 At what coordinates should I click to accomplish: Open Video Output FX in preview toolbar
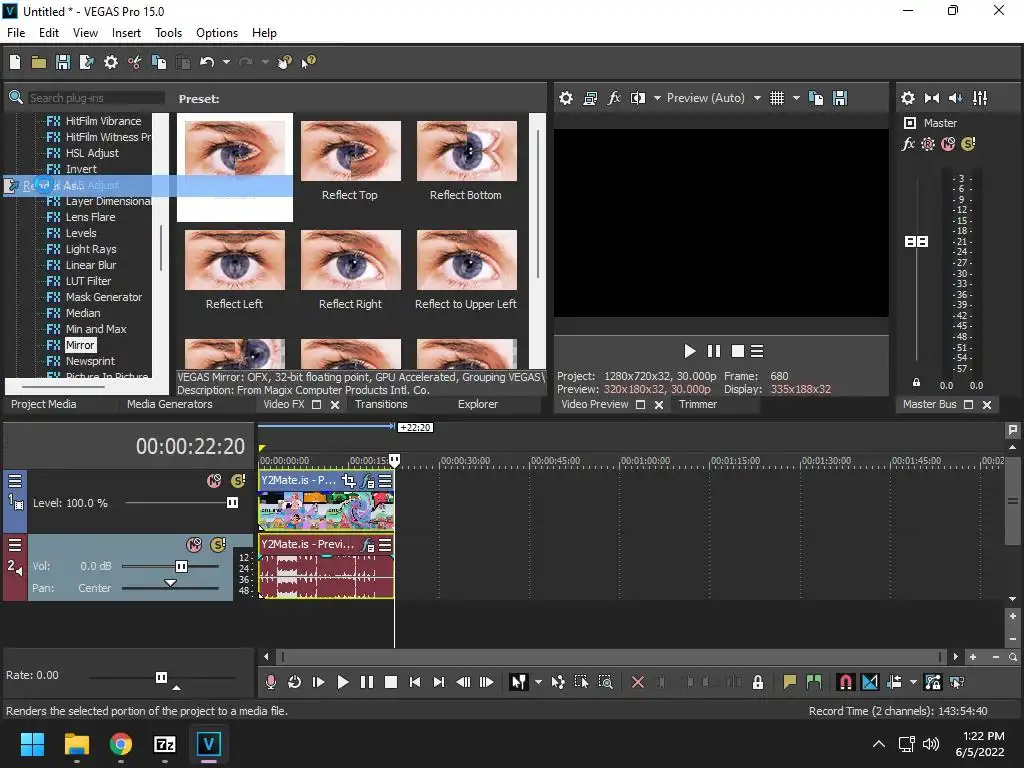(614, 98)
